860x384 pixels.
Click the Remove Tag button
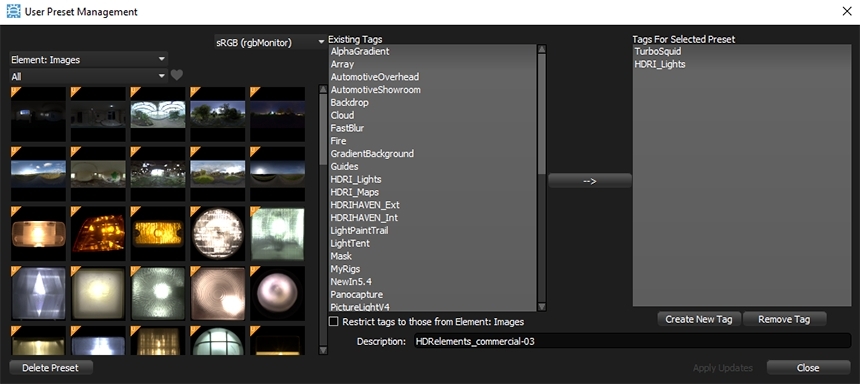(x=784, y=319)
